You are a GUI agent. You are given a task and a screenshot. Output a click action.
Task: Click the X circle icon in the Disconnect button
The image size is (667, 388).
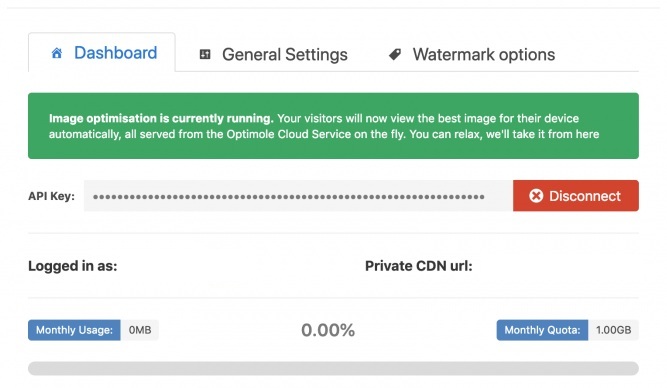[x=536, y=196]
